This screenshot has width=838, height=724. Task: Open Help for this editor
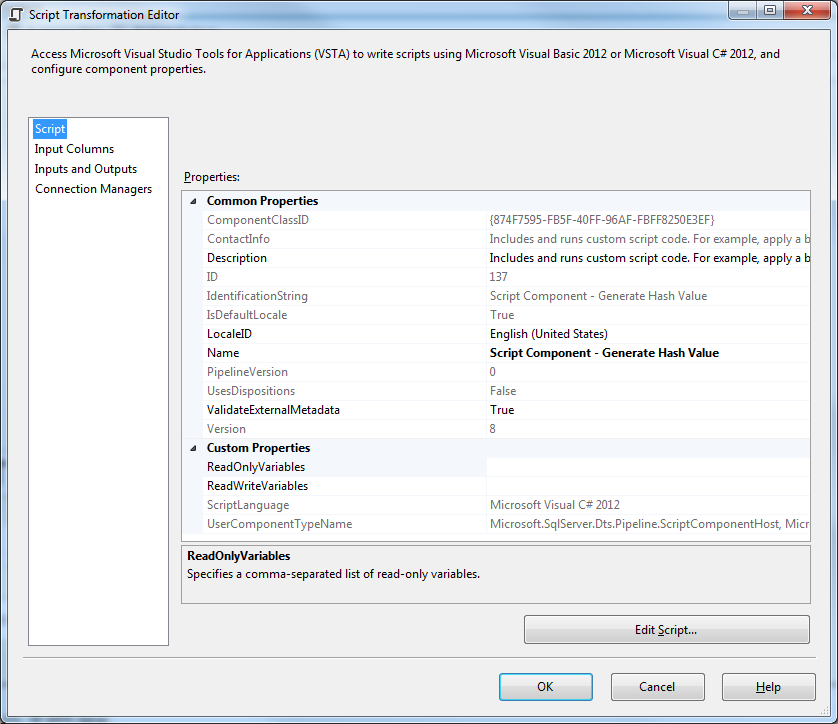point(768,687)
